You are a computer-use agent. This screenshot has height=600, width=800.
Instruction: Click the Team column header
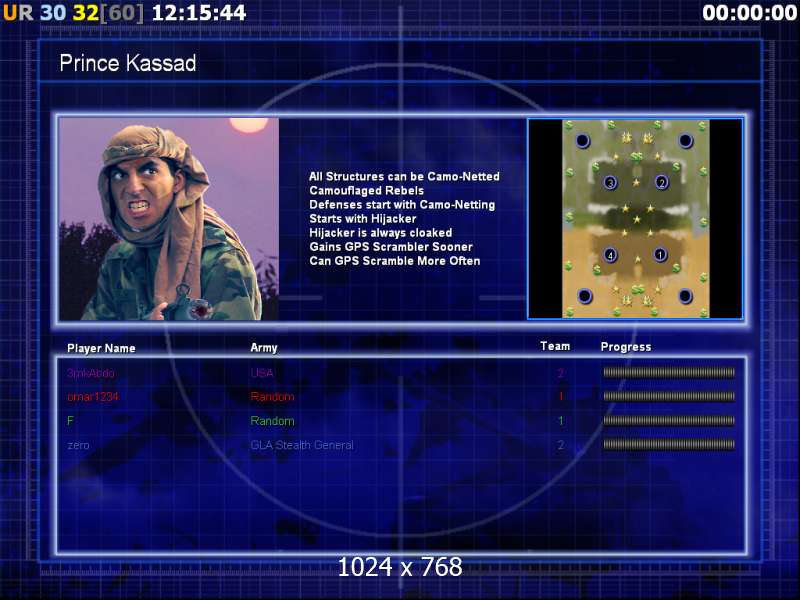coord(555,346)
